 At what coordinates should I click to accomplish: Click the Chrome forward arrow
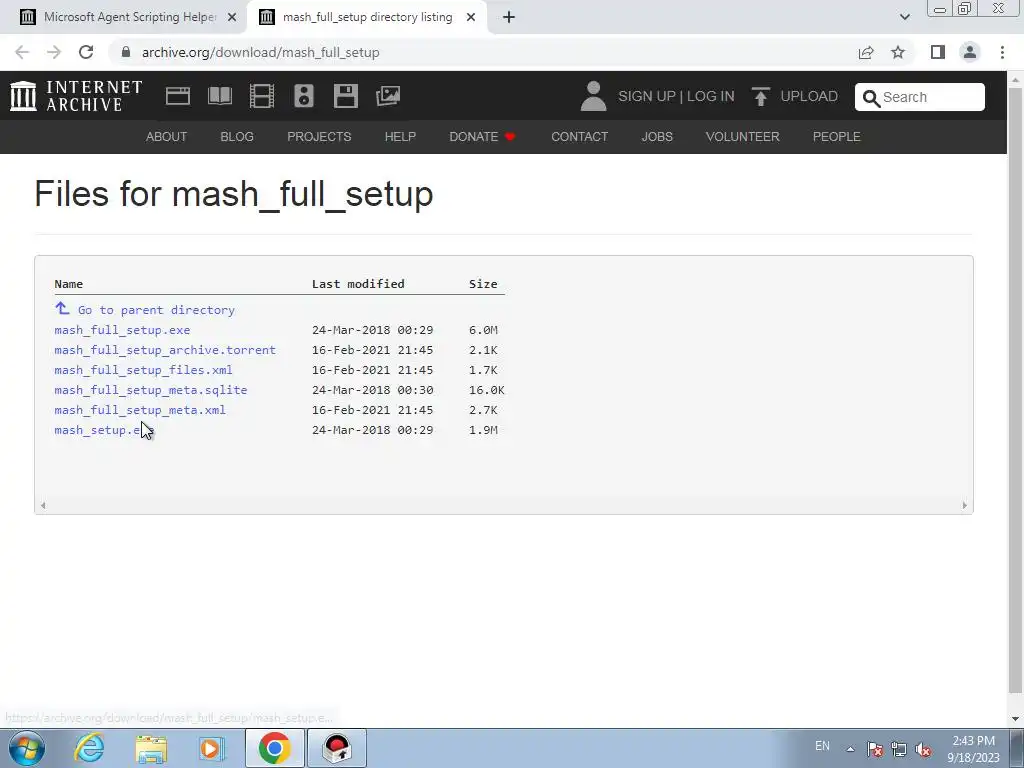pyautogui.click(x=54, y=52)
